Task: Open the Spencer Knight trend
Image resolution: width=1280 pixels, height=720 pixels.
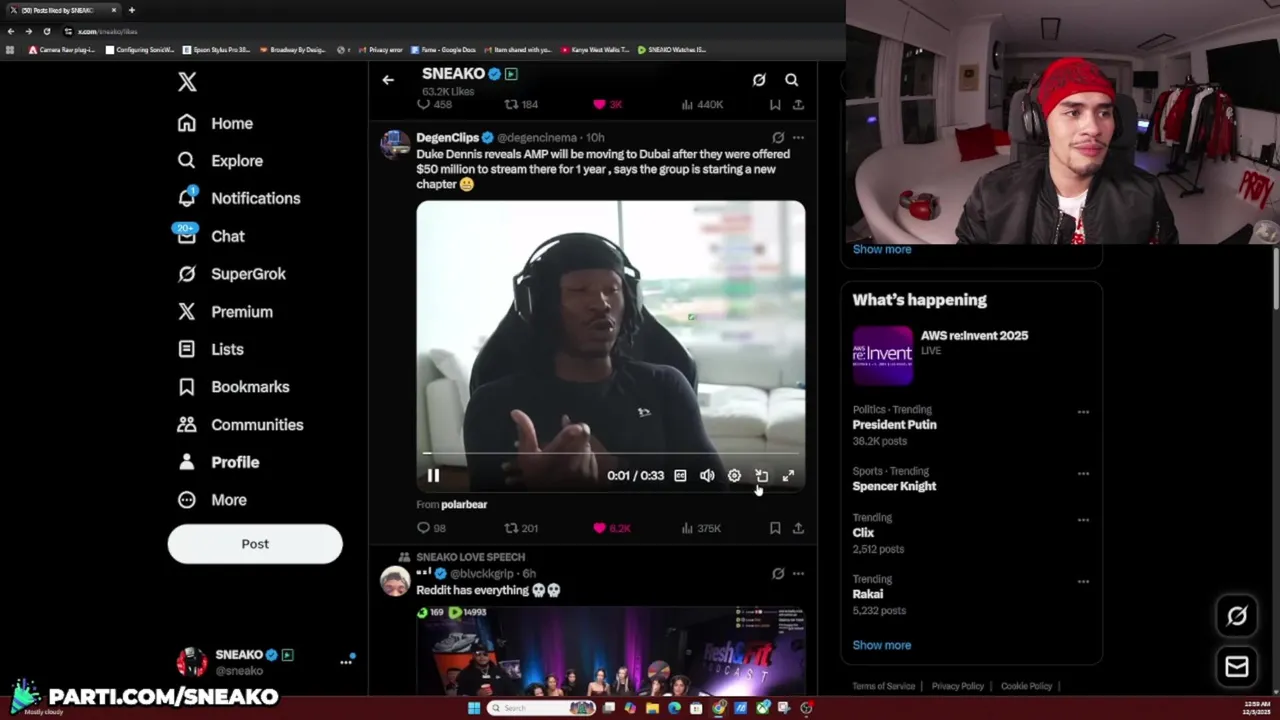Action: (894, 486)
